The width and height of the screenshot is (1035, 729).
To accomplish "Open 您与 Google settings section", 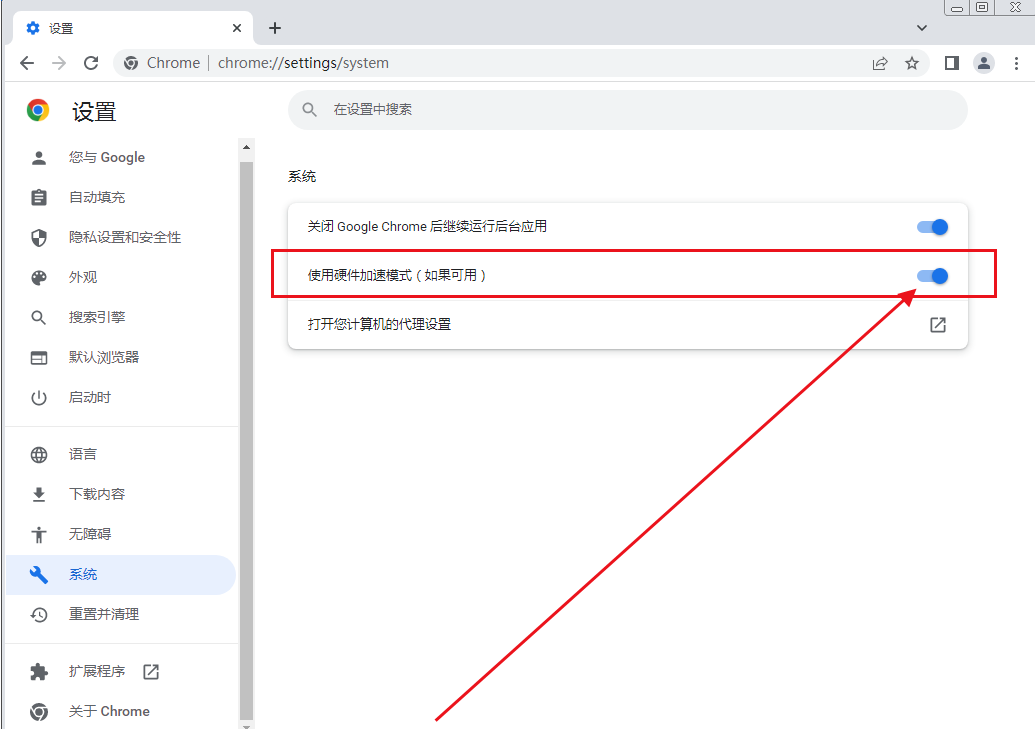I will click(x=121, y=158).
